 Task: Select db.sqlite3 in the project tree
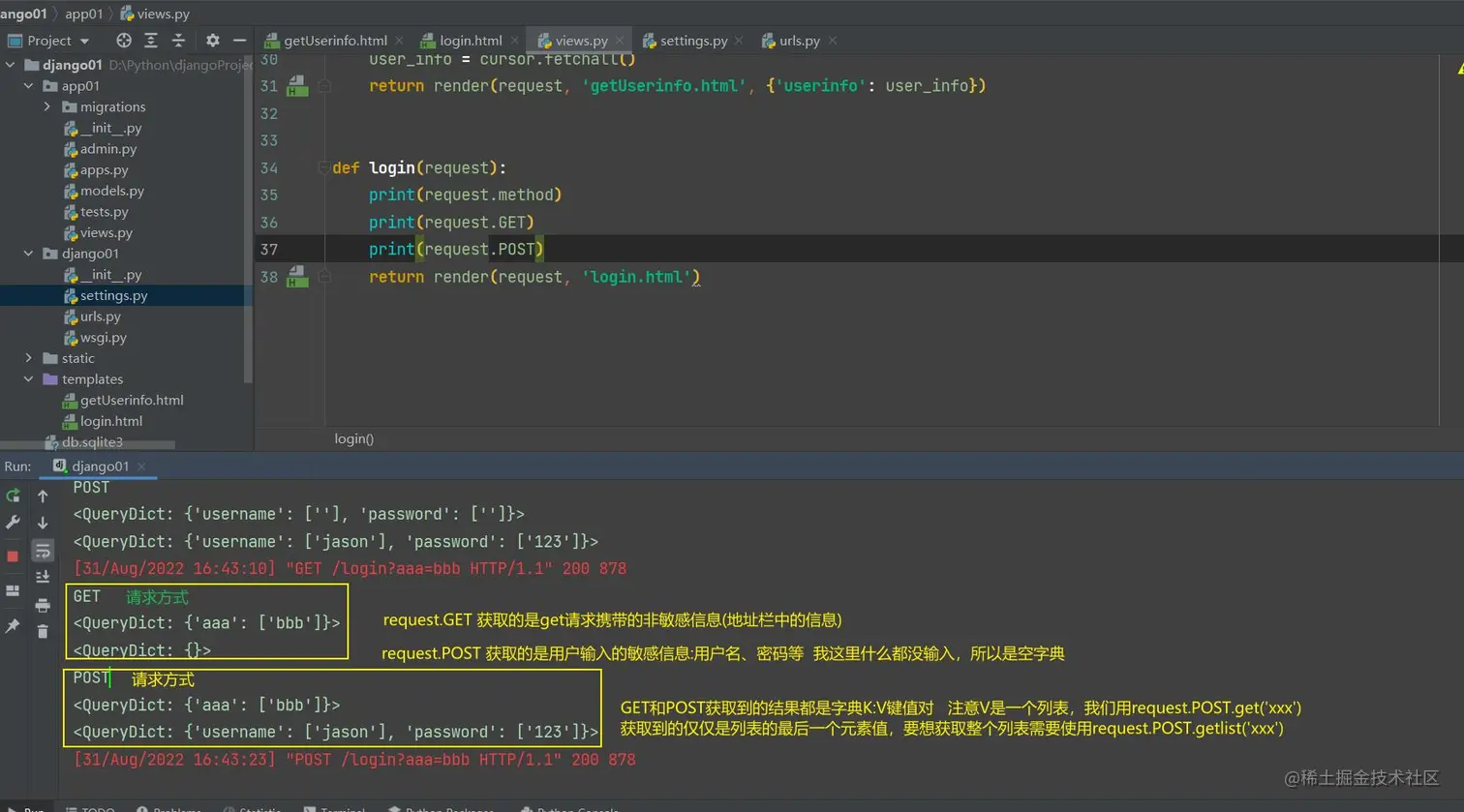pyautogui.click(x=92, y=442)
